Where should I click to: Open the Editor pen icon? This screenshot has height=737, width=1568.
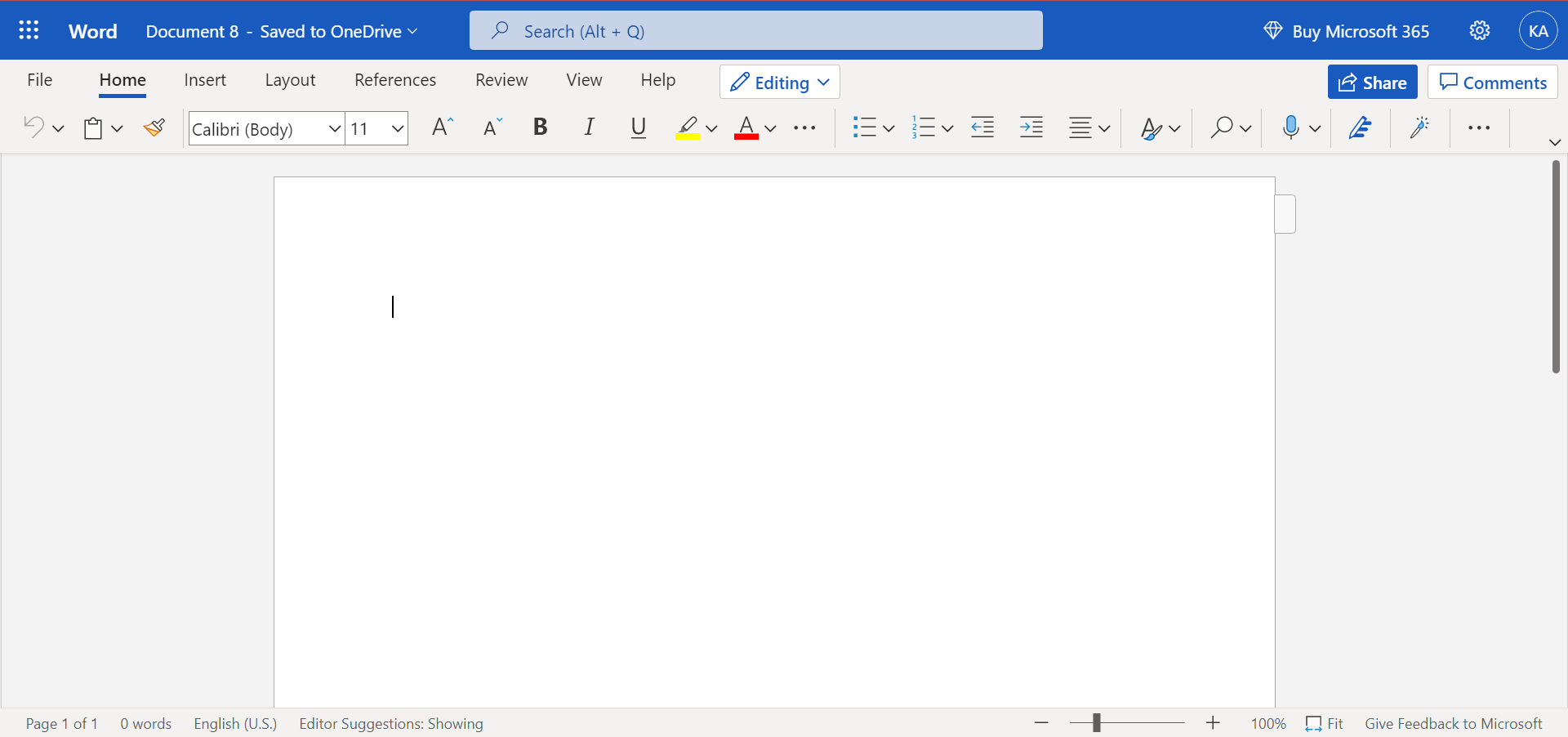pos(1360,127)
